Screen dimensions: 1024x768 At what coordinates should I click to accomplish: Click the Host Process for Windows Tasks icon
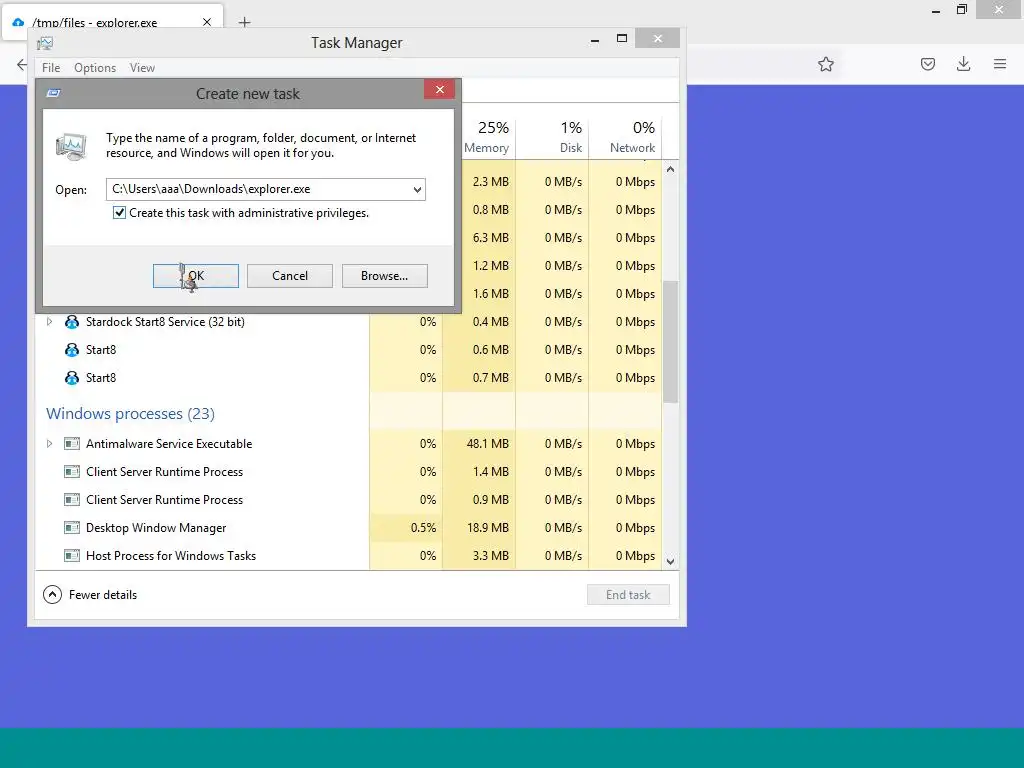(72, 556)
